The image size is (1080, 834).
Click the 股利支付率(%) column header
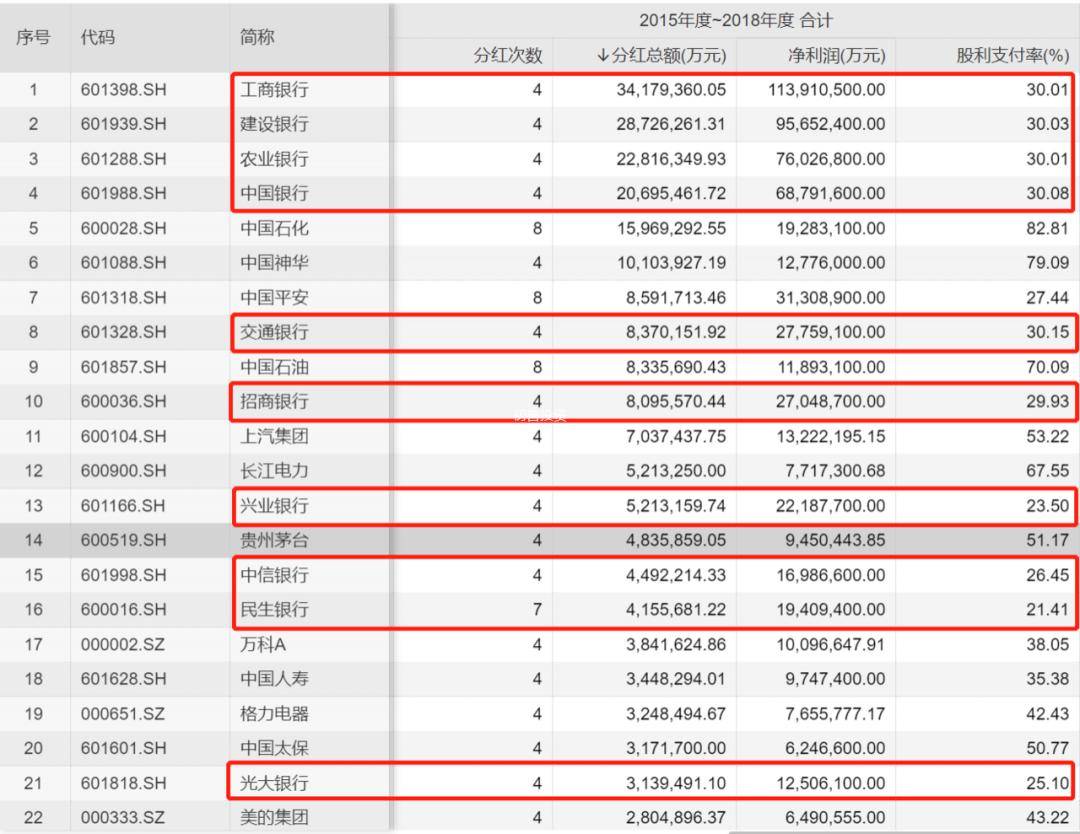[x=1012, y=55]
